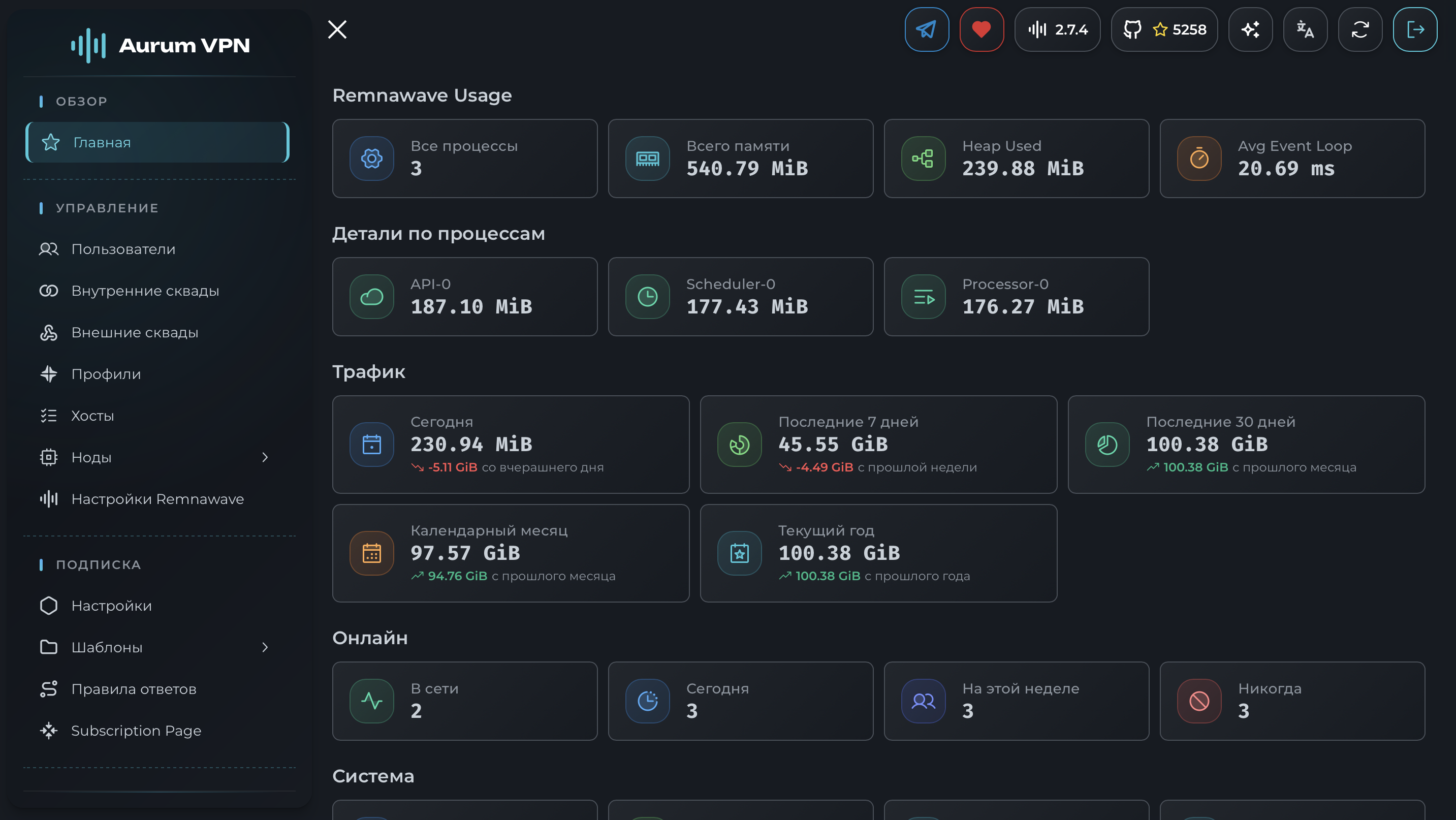Click the В сети online card
This screenshot has width=1456, height=820.
pos(465,701)
